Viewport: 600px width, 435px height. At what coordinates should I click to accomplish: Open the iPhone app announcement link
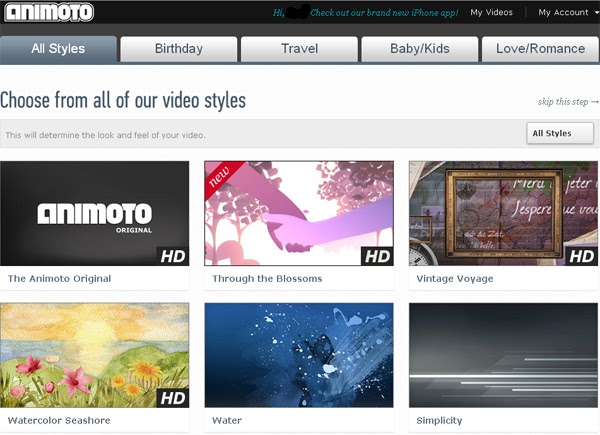click(384, 13)
